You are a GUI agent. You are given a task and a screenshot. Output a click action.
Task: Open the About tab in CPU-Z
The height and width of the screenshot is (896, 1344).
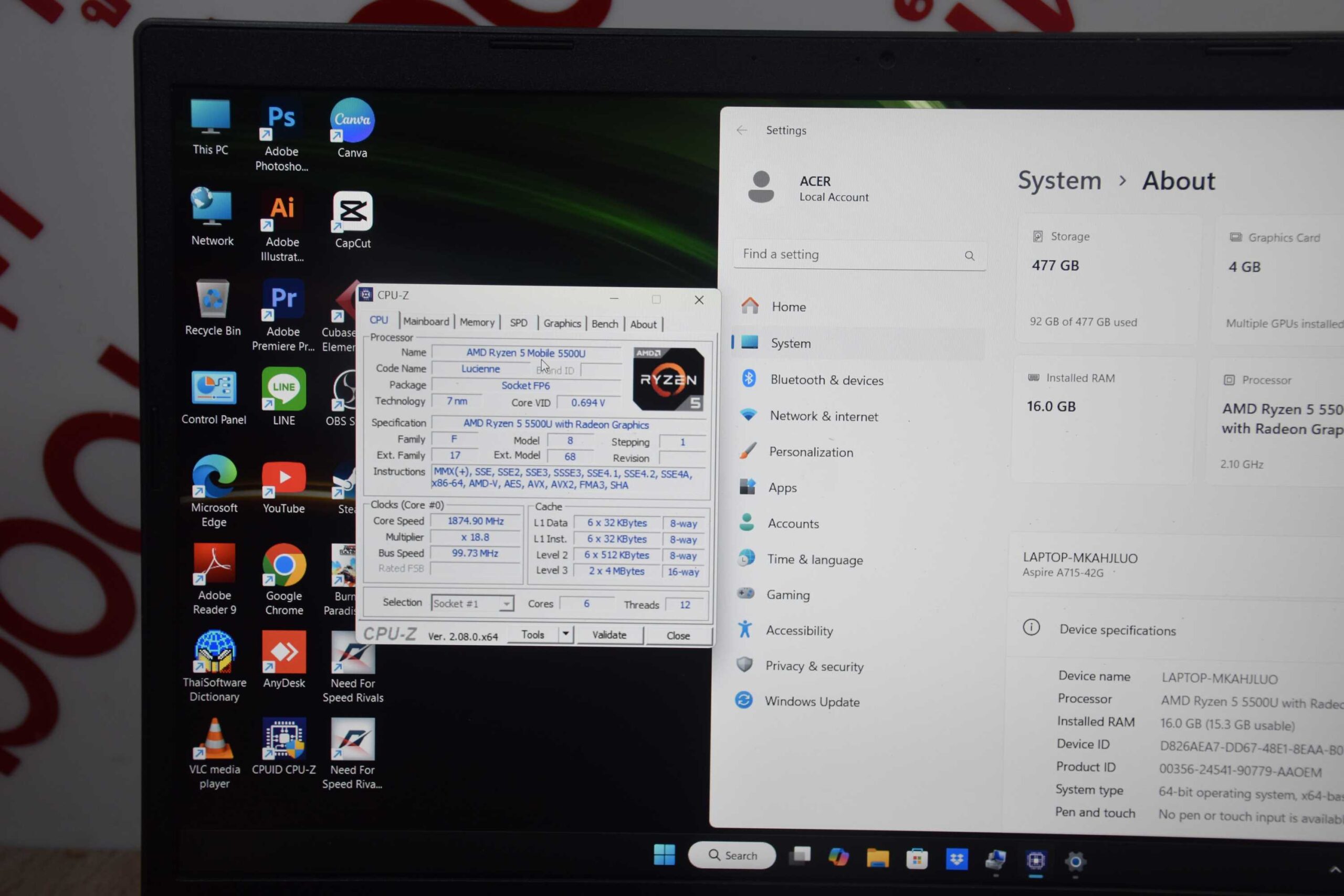(x=644, y=324)
